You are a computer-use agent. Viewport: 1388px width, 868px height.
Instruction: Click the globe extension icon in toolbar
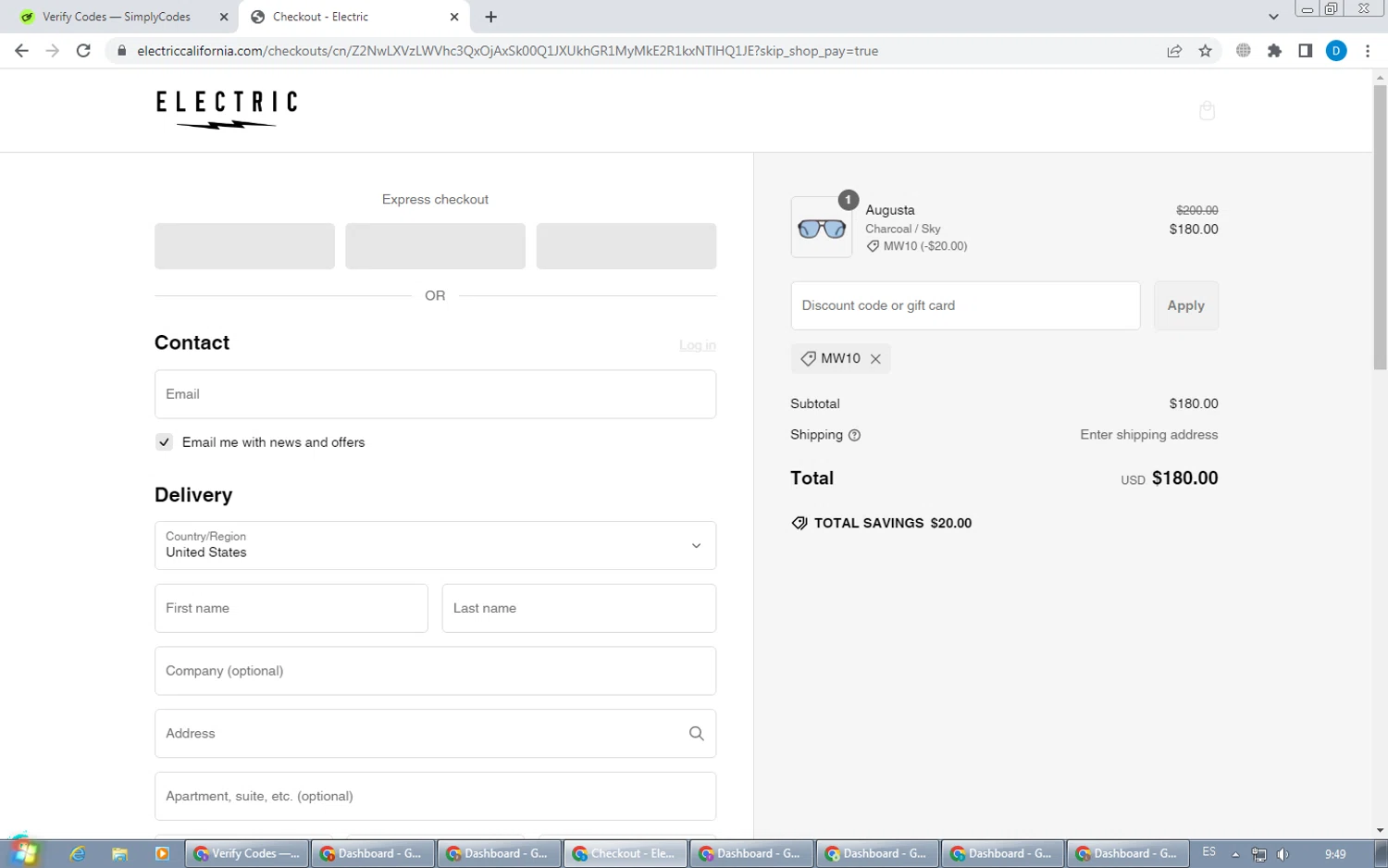(1244, 51)
